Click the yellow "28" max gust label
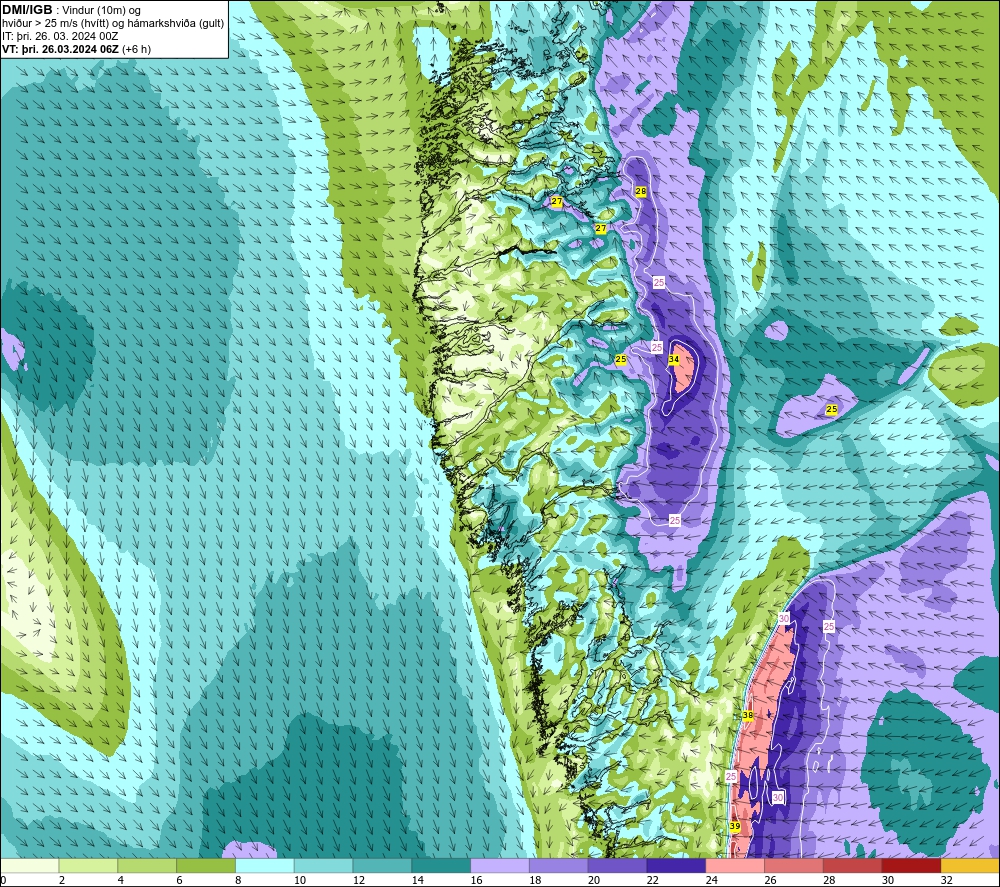 641,191
